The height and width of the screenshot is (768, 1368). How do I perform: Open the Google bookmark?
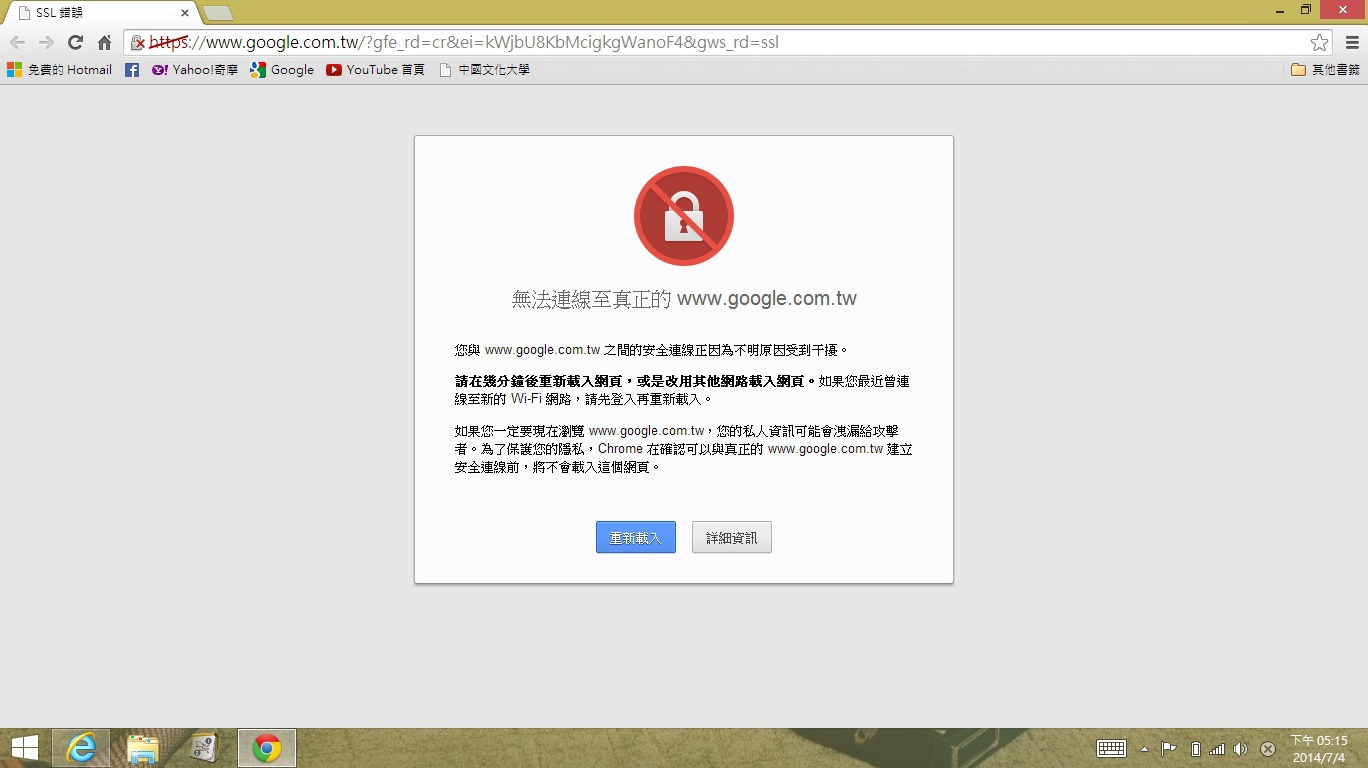click(282, 70)
